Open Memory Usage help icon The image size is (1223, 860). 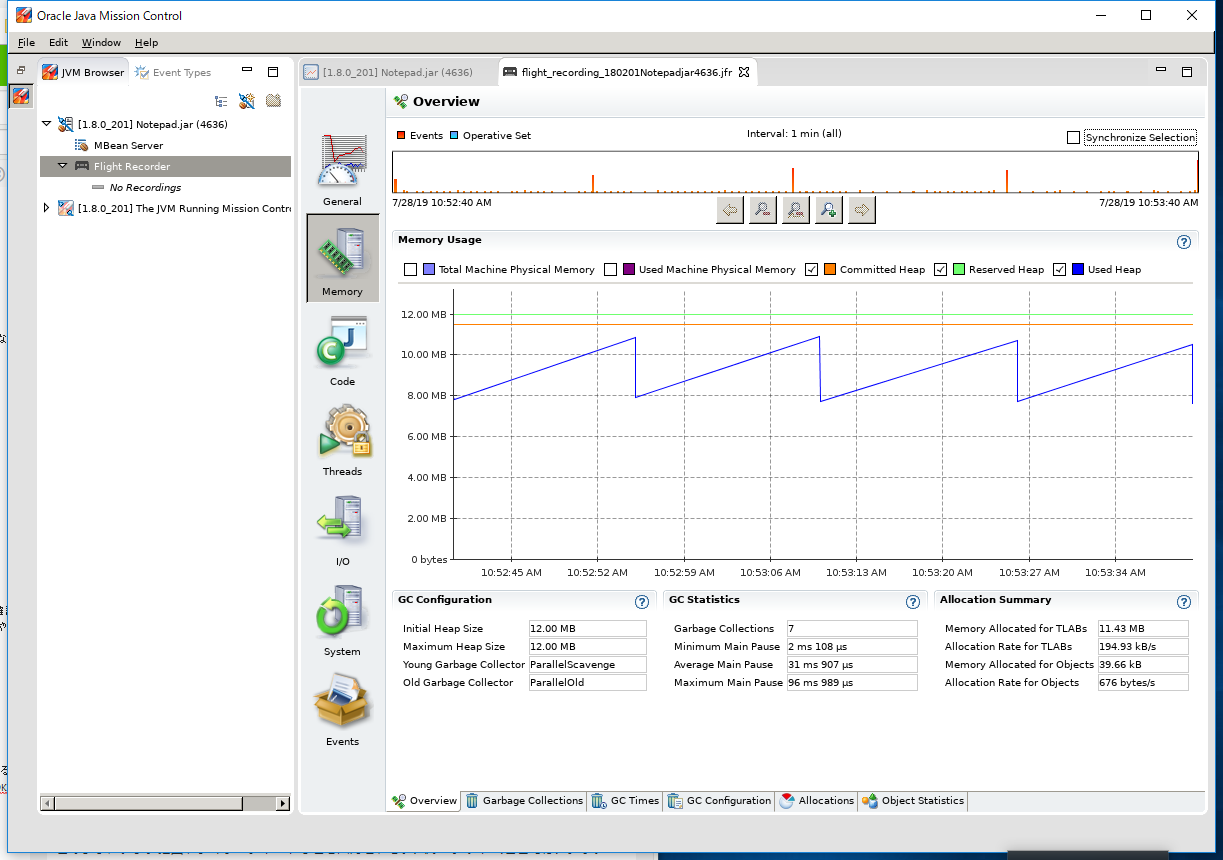(x=1184, y=242)
